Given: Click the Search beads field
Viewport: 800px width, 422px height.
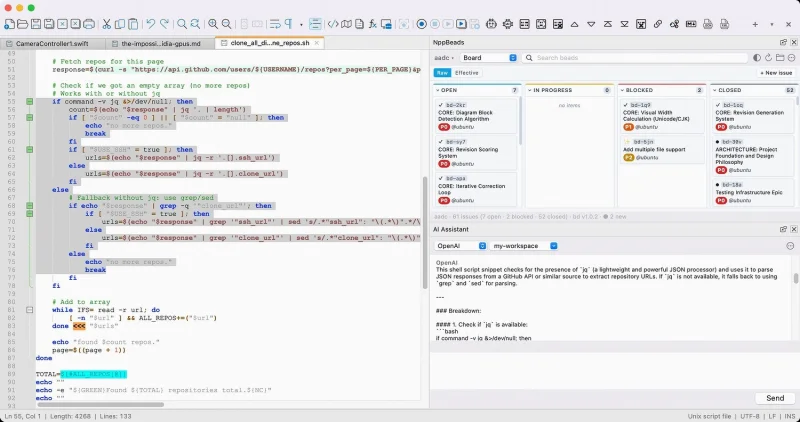Looking at the screenshot, I should click(635, 58).
